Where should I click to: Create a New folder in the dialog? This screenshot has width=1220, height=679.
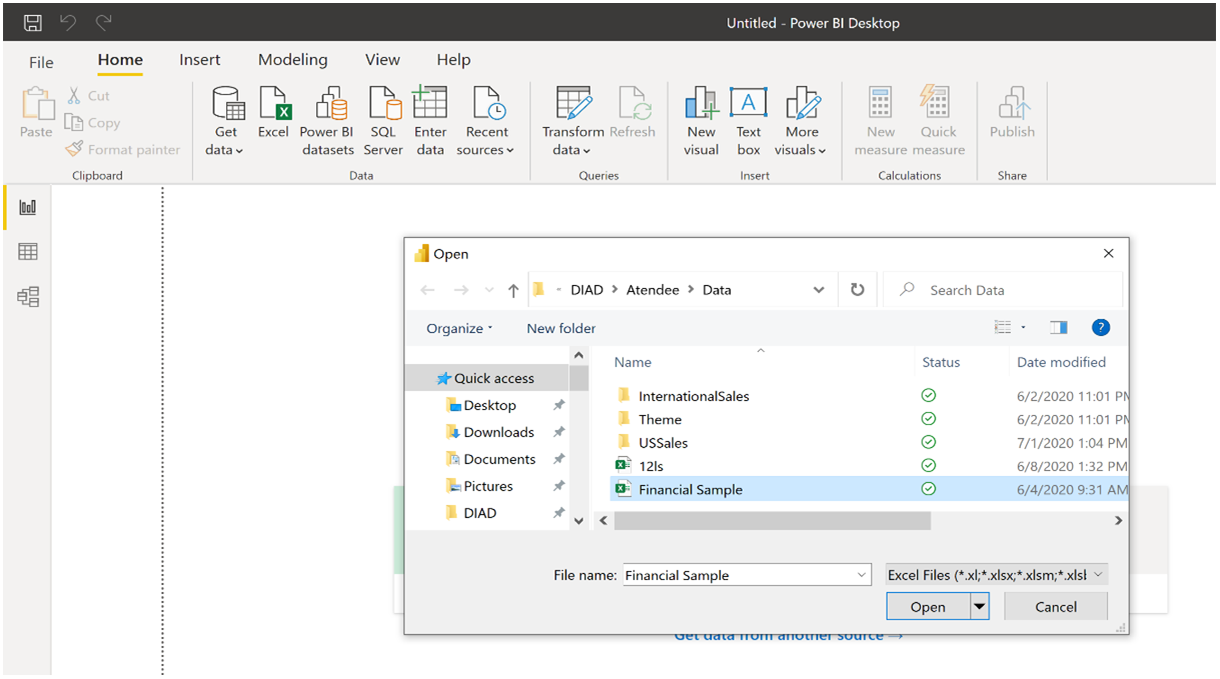(x=560, y=328)
